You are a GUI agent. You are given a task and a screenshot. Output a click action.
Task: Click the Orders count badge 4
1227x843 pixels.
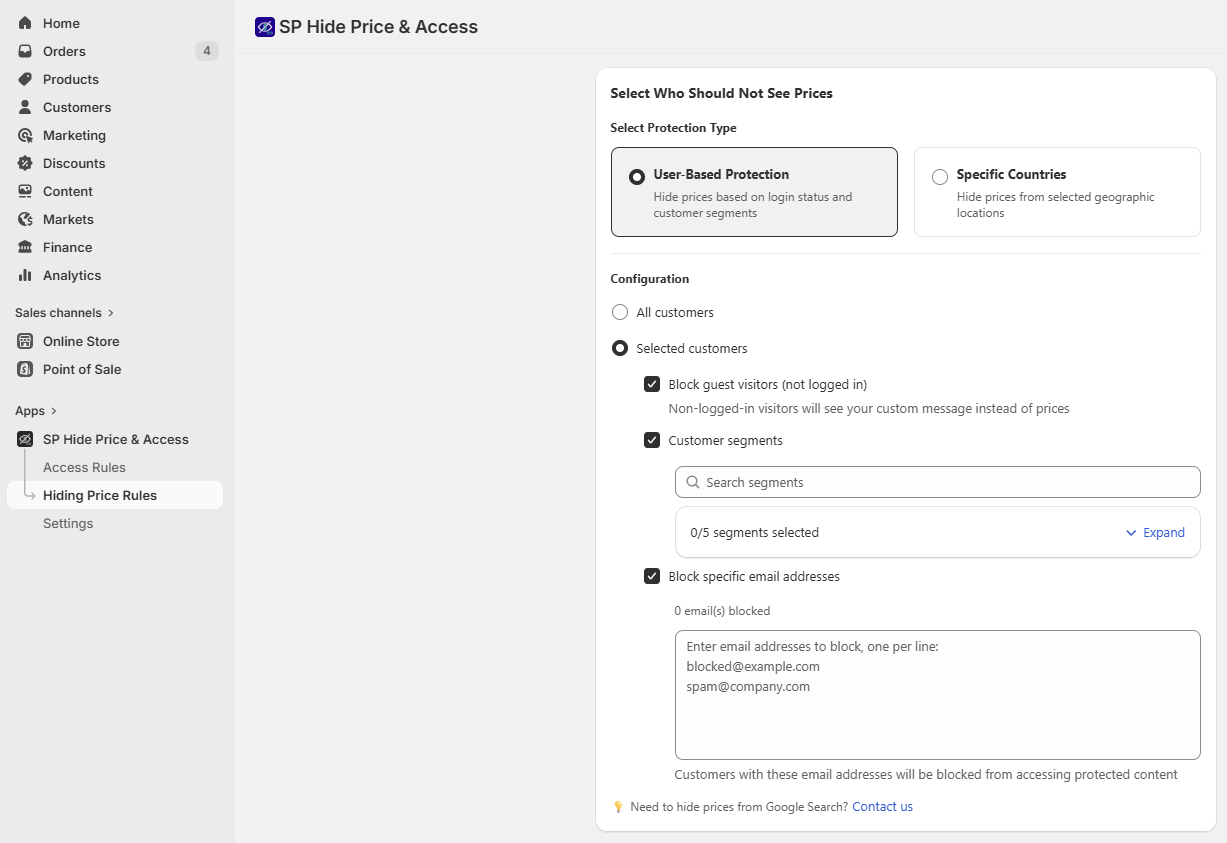coord(207,51)
